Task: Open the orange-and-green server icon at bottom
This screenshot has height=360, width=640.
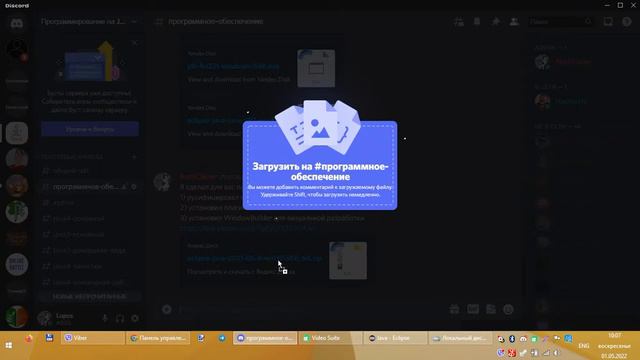Action: [x=17, y=316]
